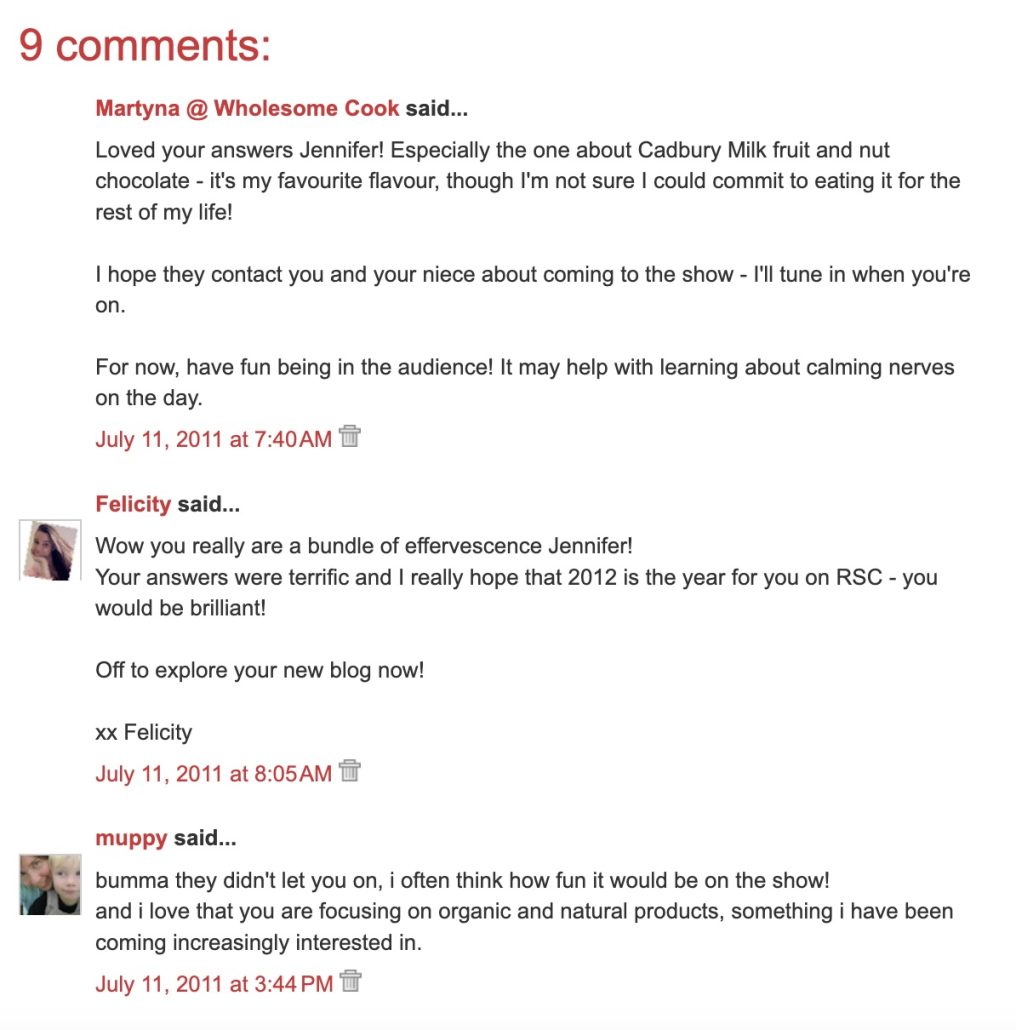The image size is (1016, 1030).
Task: Delete Martyna's comment using the trash icon
Action: 349,436
